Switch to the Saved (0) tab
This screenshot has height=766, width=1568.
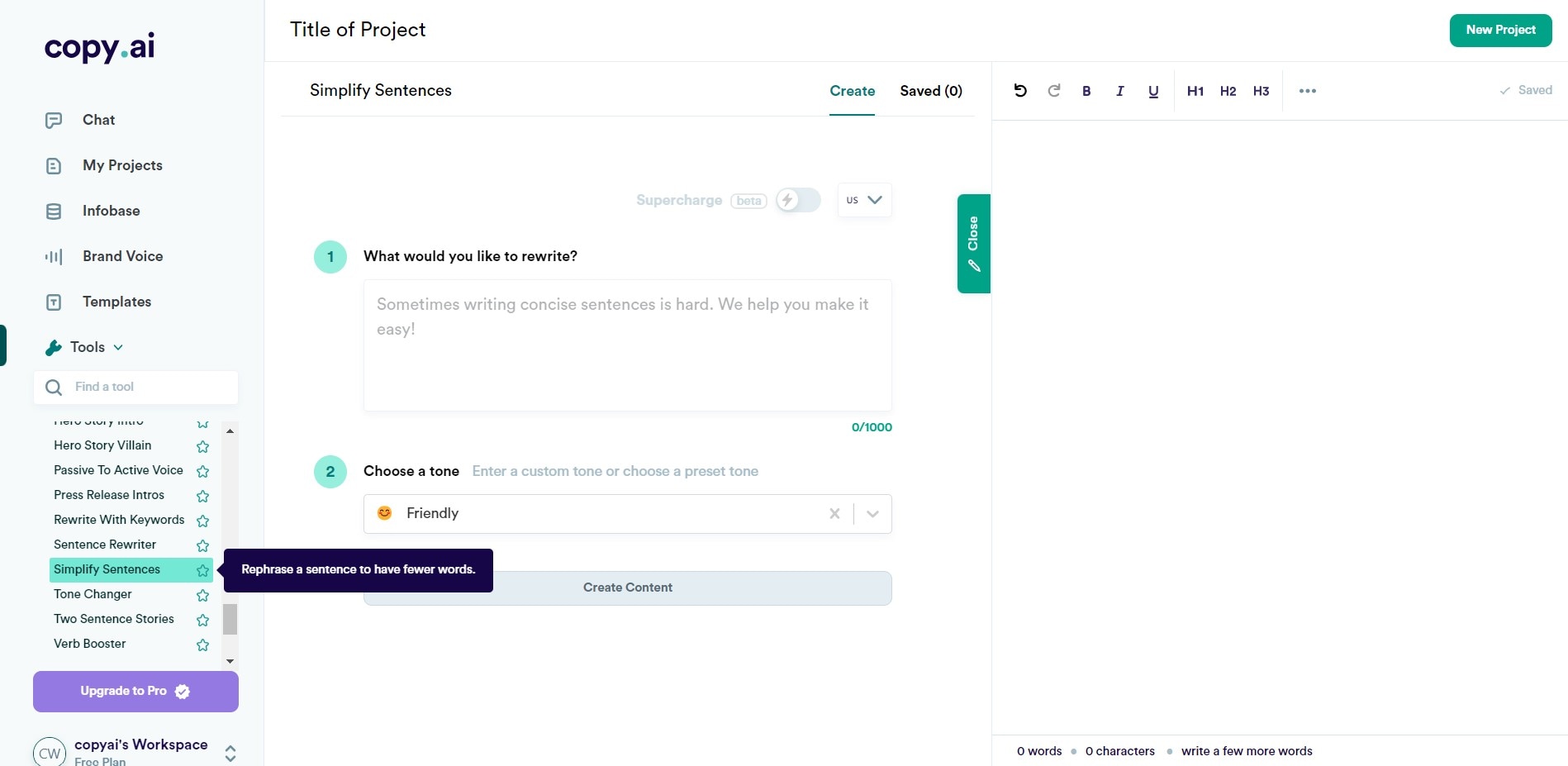pyautogui.click(x=931, y=91)
